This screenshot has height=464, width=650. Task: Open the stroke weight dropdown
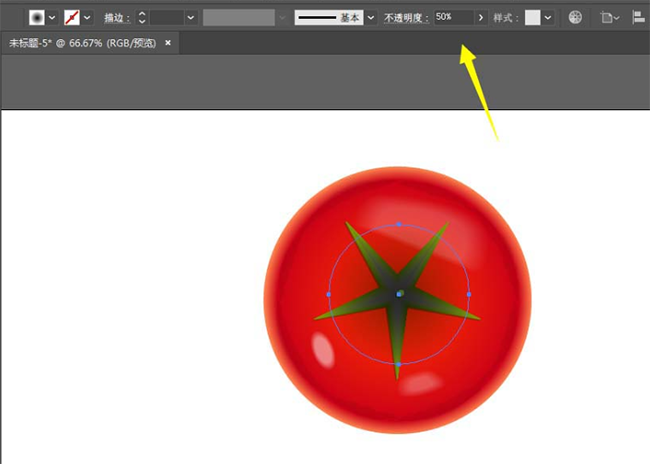[191, 18]
